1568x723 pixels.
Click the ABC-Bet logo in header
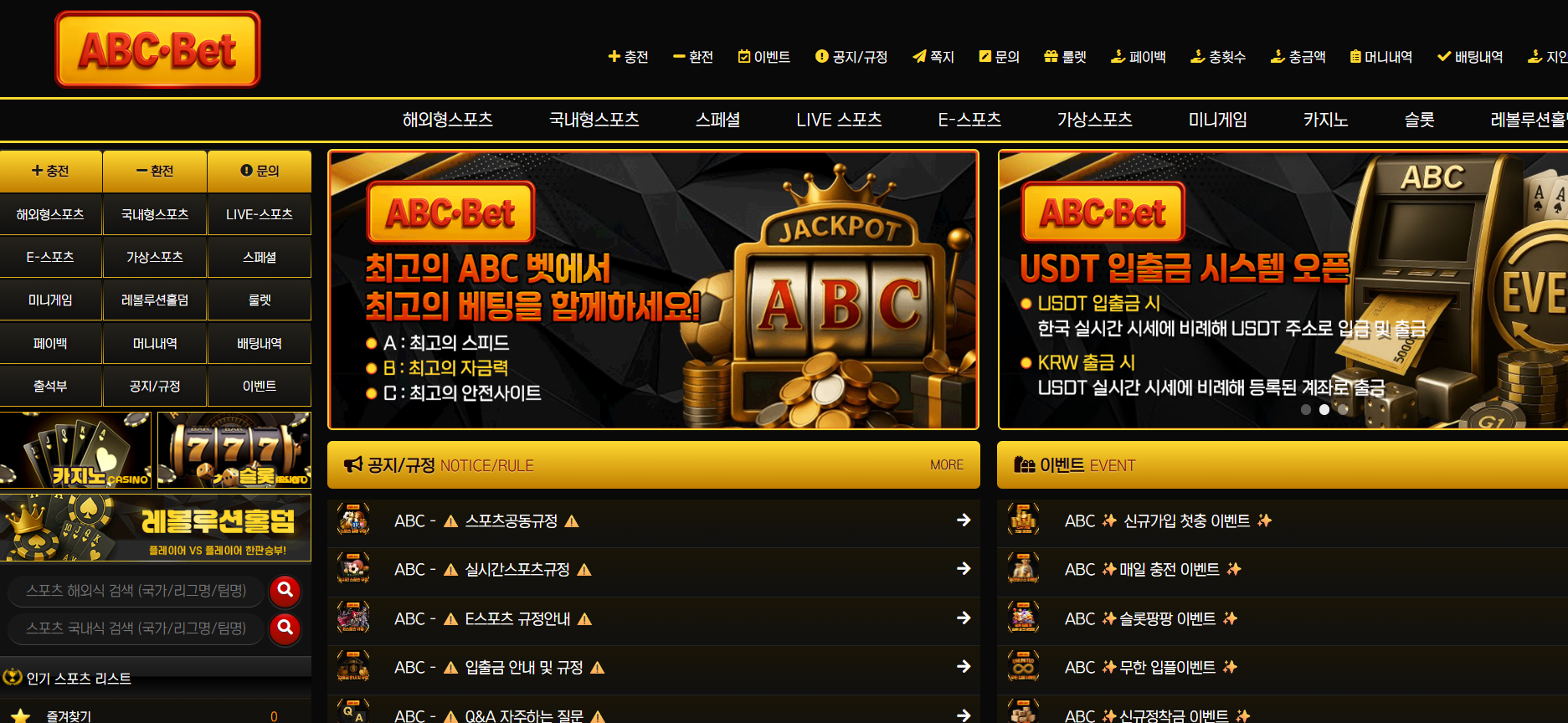click(157, 49)
